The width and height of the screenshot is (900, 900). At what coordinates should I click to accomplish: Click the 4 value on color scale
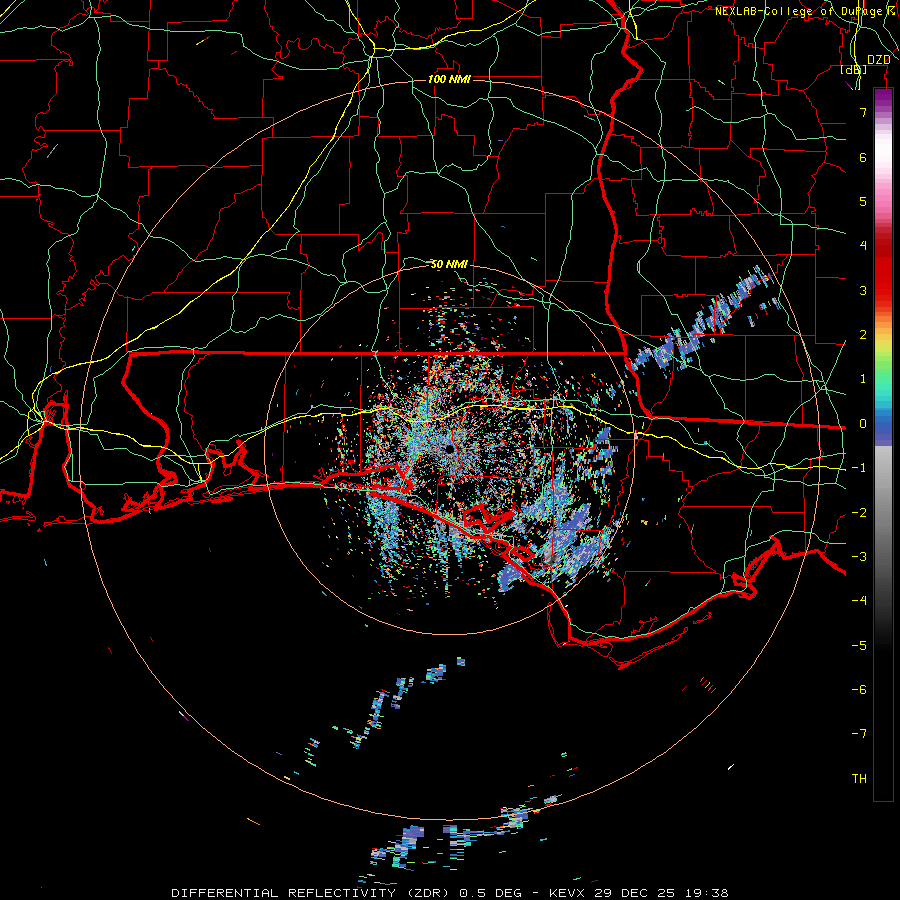[863, 246]
